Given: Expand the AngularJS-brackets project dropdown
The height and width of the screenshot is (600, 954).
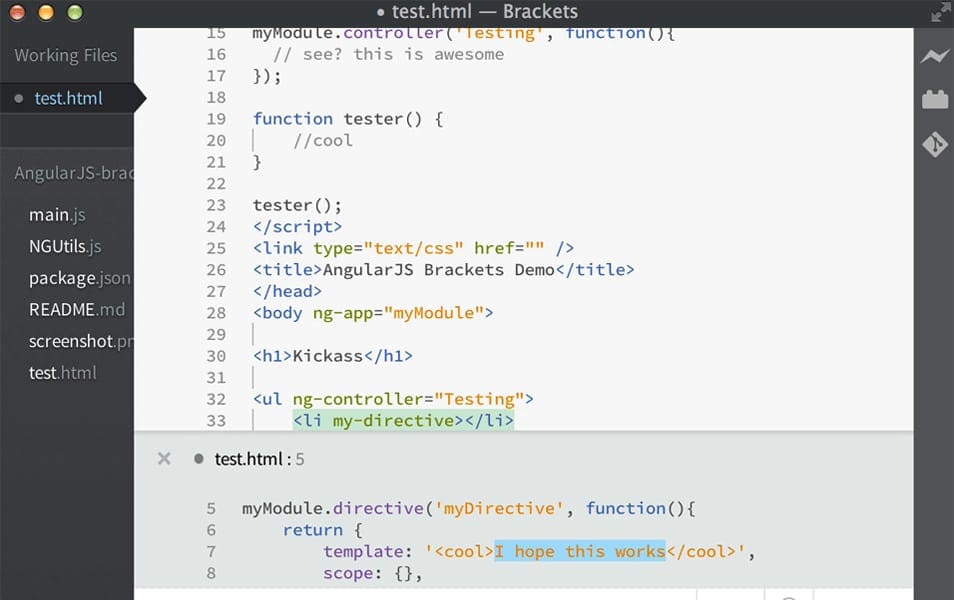Looking at the screenshot, I should point(70,172).
